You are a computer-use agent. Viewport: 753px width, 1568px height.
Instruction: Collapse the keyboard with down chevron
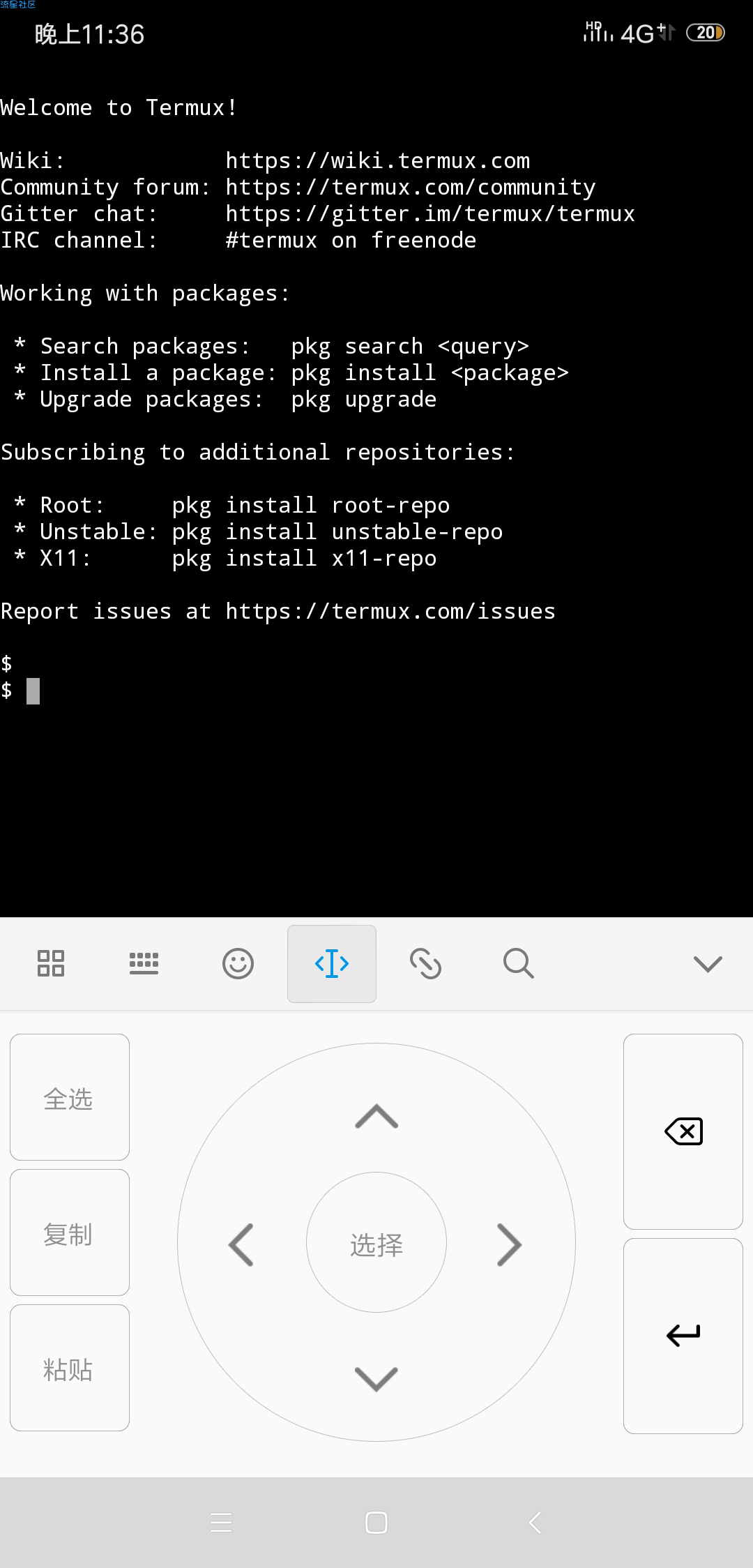coord(708,964)
